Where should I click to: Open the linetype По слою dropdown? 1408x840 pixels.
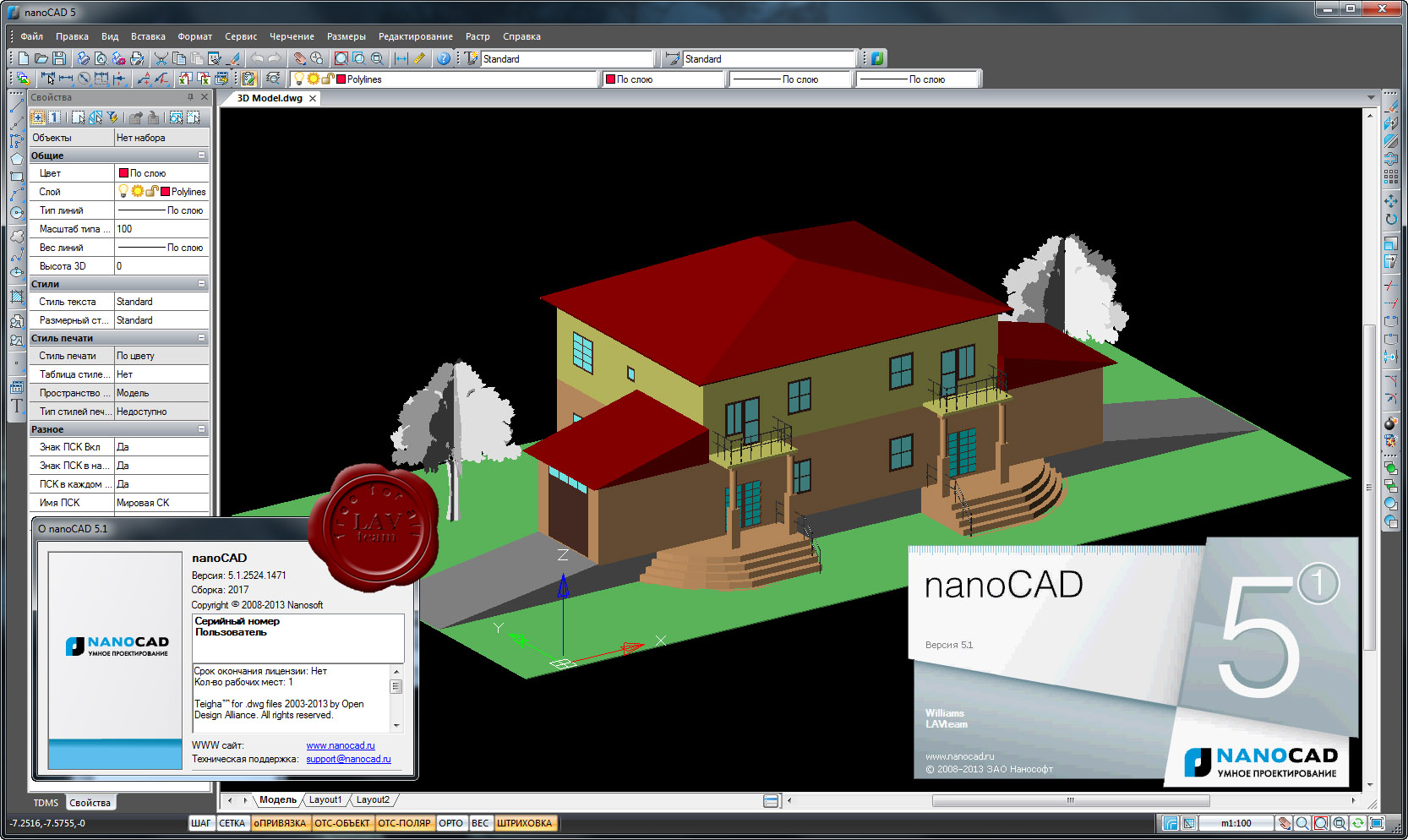[791, 79]
